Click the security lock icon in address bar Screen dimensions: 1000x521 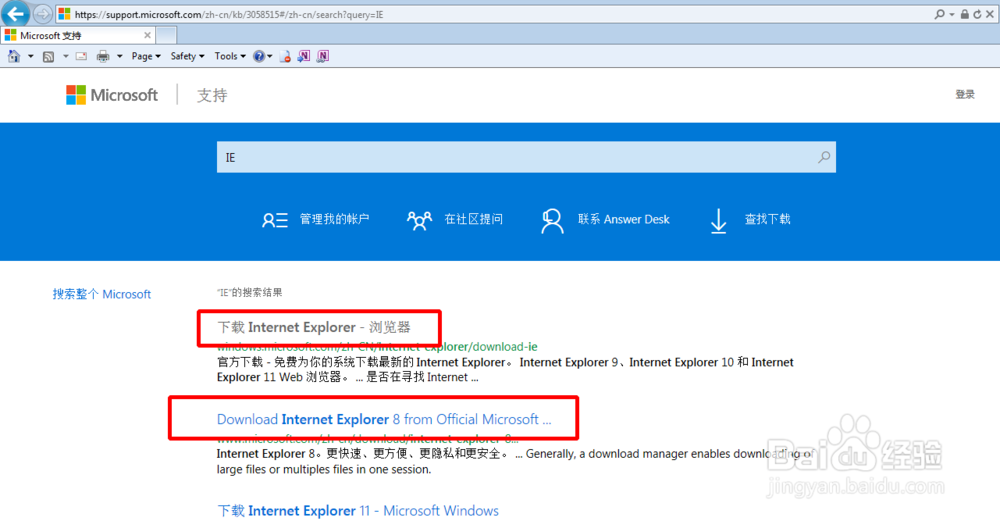coord(965,14)
